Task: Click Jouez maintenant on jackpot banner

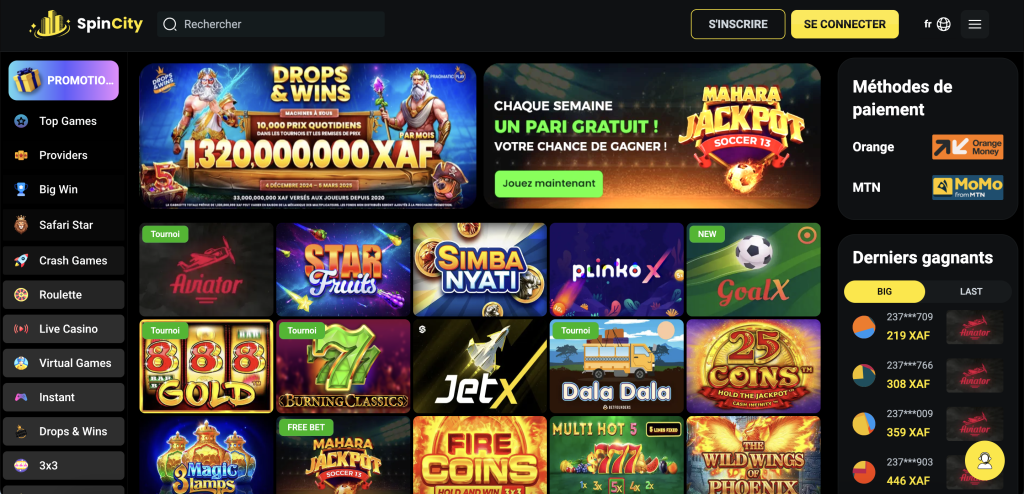Action: click(x=549, y=184)
